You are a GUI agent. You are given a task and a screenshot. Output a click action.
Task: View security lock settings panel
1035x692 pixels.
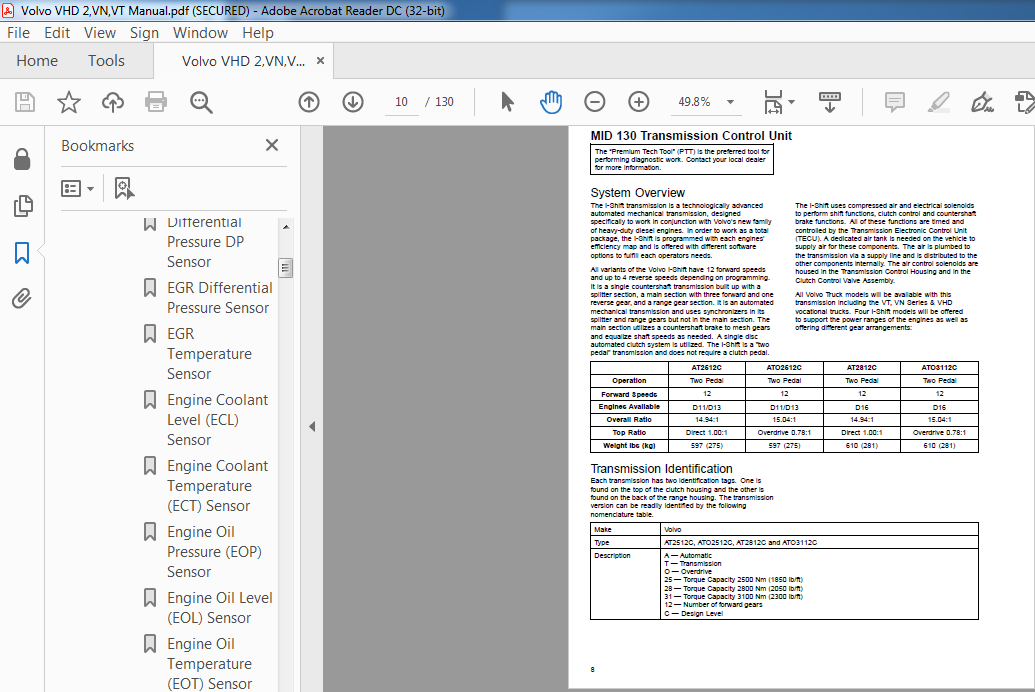[x=22, y=159]
